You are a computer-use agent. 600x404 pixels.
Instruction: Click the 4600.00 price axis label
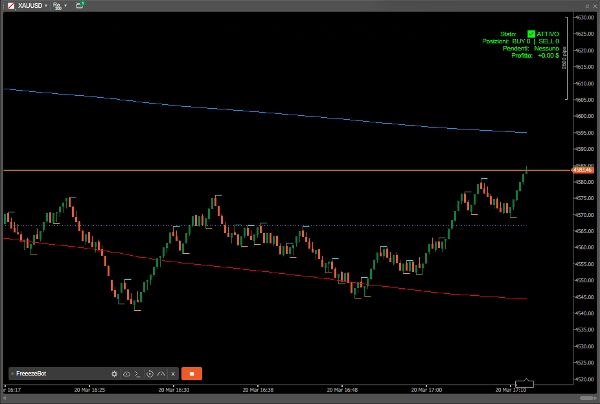click(585, 116)
